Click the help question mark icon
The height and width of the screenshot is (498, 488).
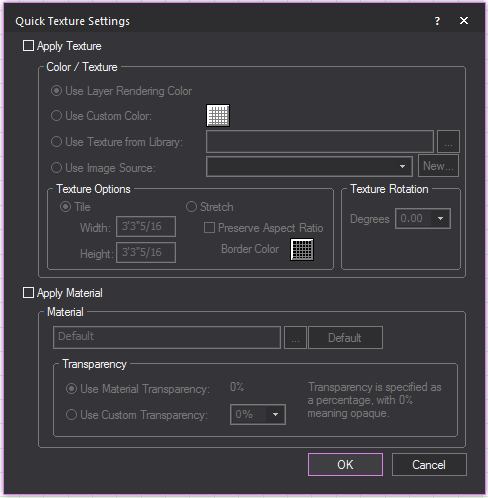pos(437,21)
